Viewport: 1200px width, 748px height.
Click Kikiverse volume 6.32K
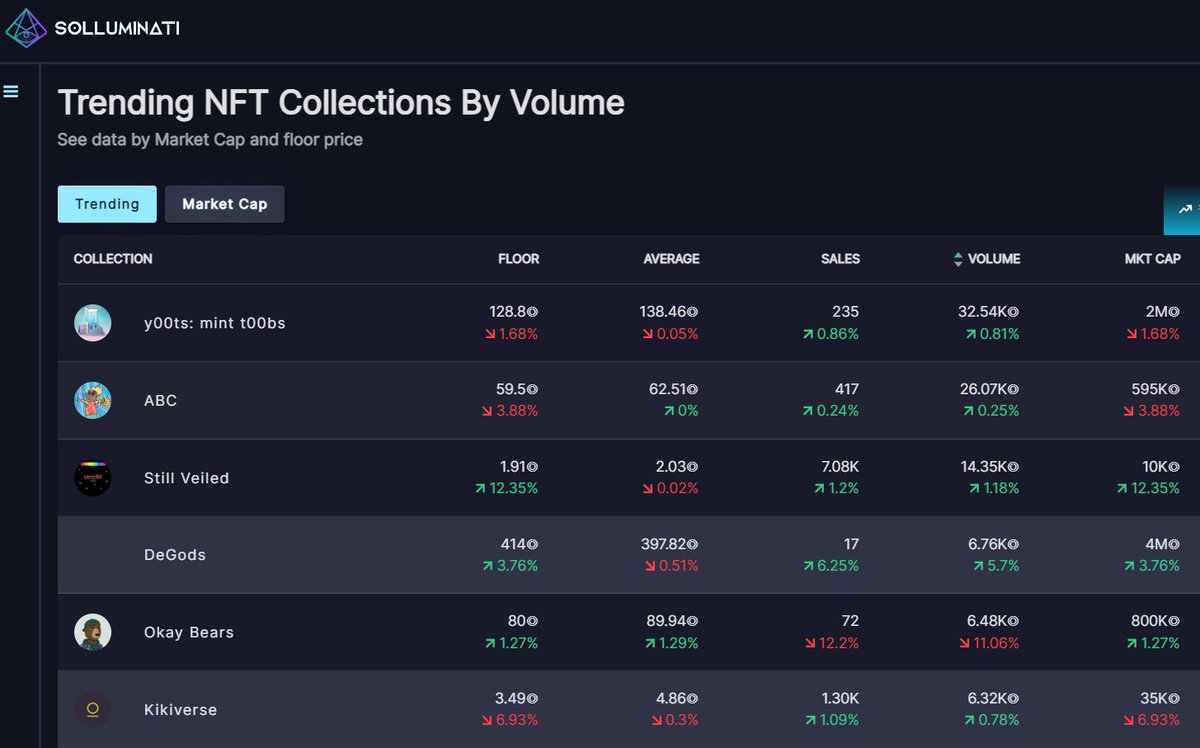coord(993,699)
